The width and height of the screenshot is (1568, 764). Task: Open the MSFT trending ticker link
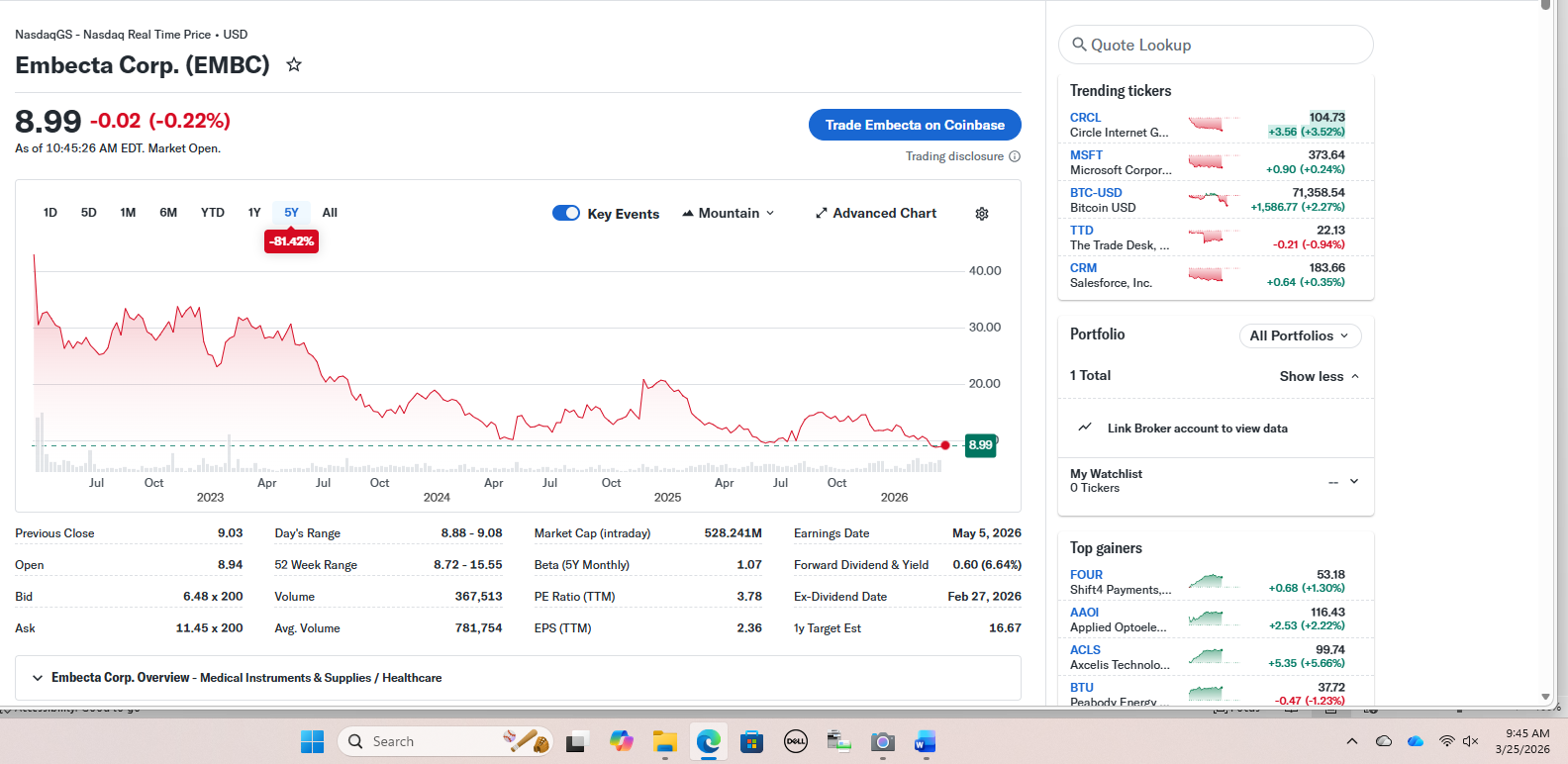click(1086, 155)
